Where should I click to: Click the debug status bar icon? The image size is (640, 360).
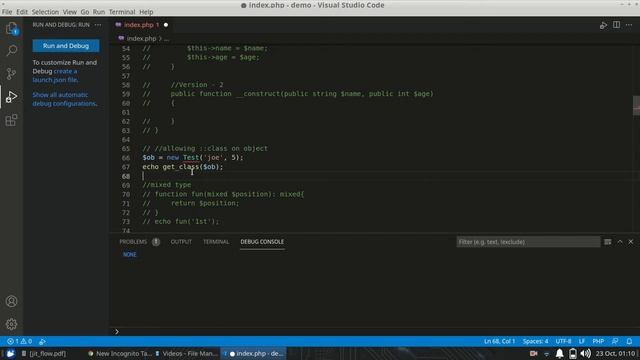tap(42, 341)
